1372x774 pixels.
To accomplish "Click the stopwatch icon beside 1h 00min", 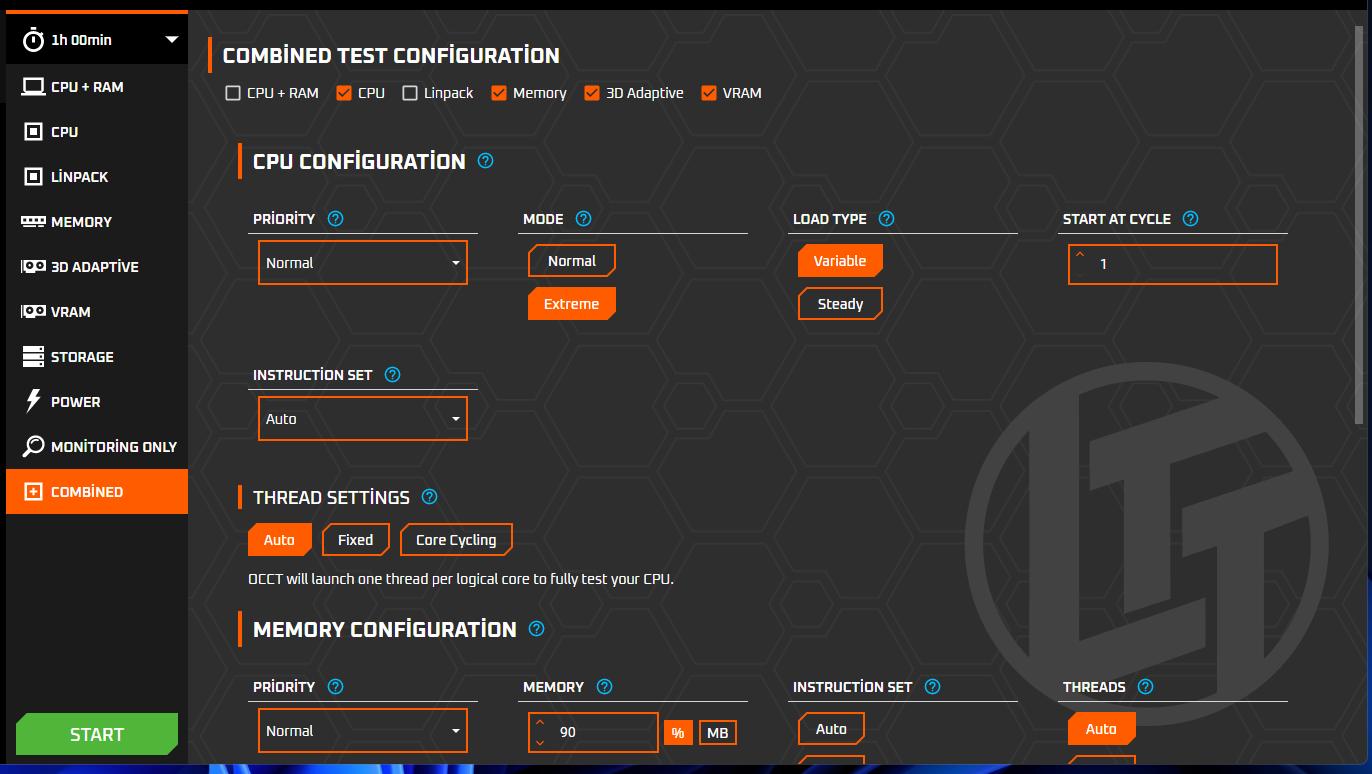I will [x=34, y=40].
